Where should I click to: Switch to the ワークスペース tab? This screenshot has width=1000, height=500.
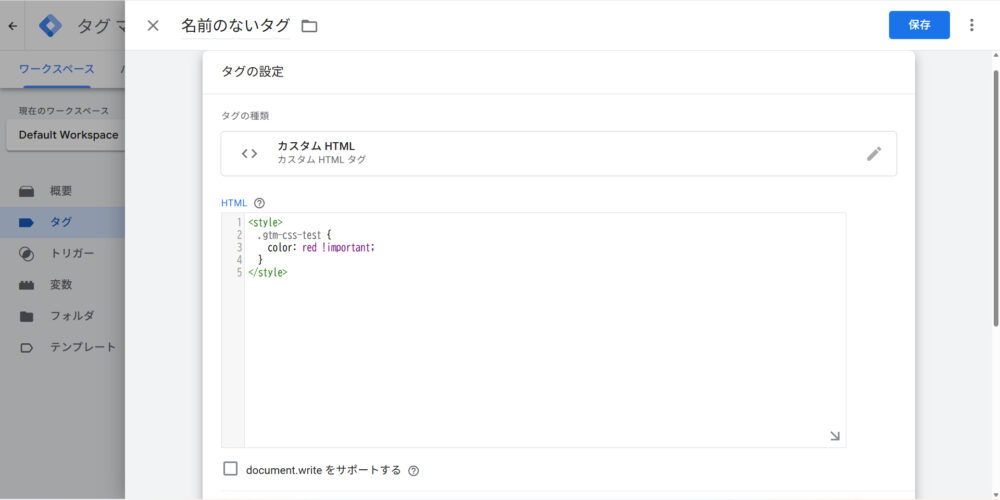point(57,69)
